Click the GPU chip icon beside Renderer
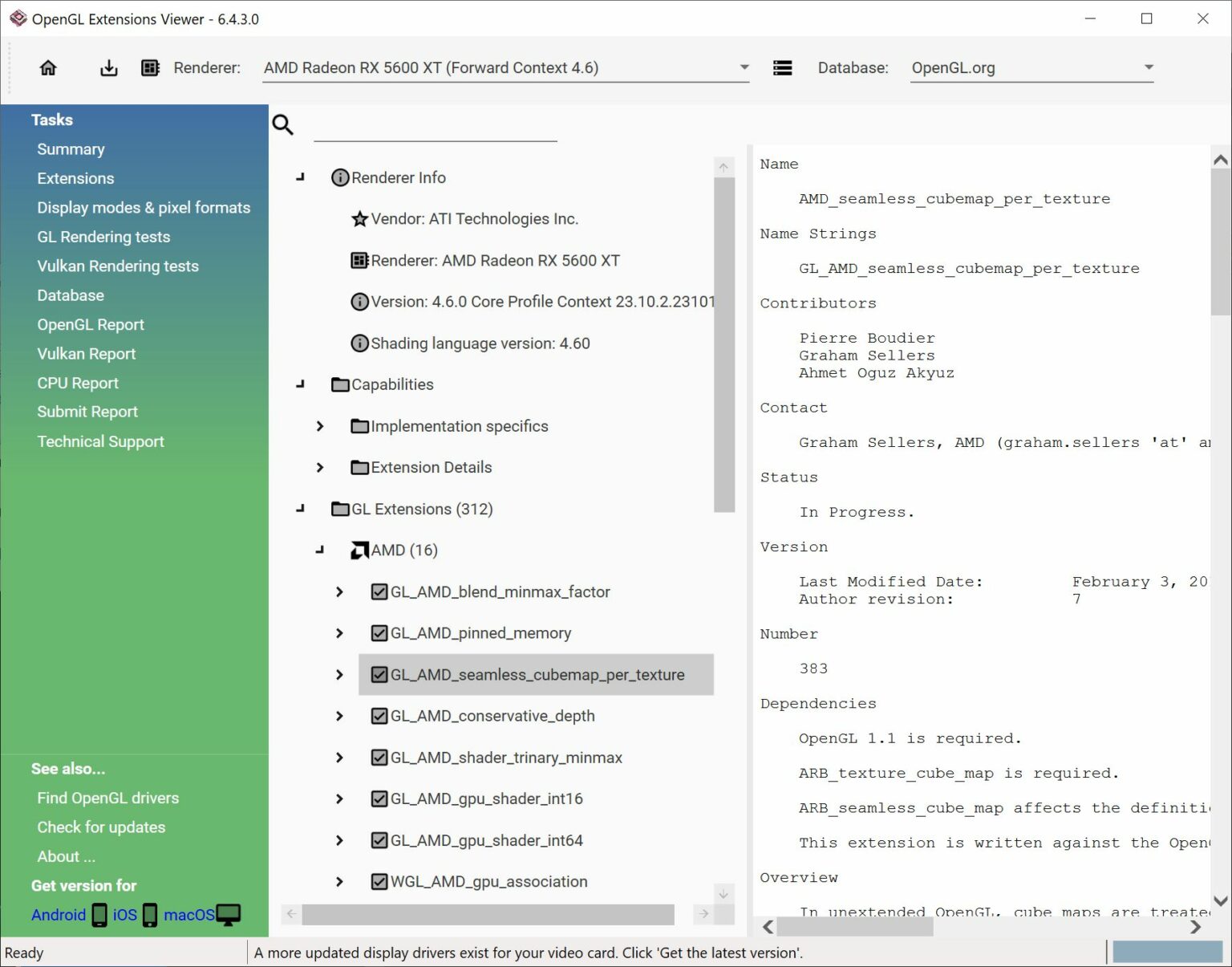The height and width of the screenshot is (967, 1232). (150, 68)
